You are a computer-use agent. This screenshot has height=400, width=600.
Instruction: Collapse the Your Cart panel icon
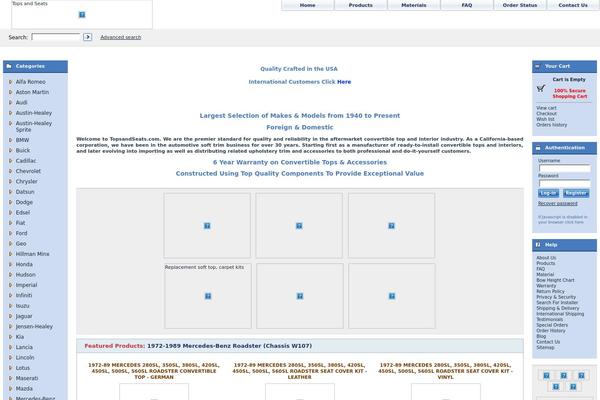click(537, 66)
